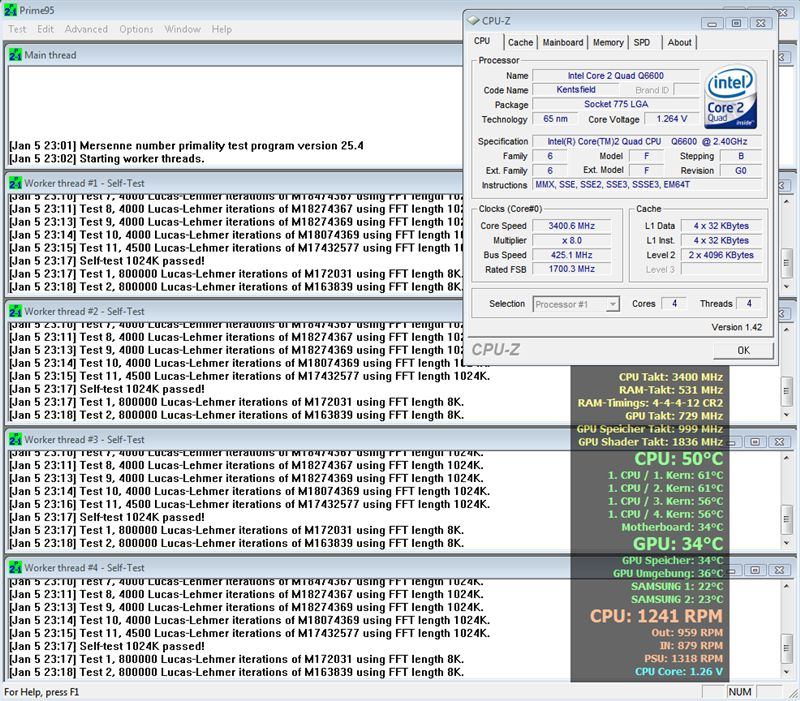This screenshot has height=701, width=800.
Task: Click the Worker thread #2 scrollbar thumb
Action: point(786,391)
